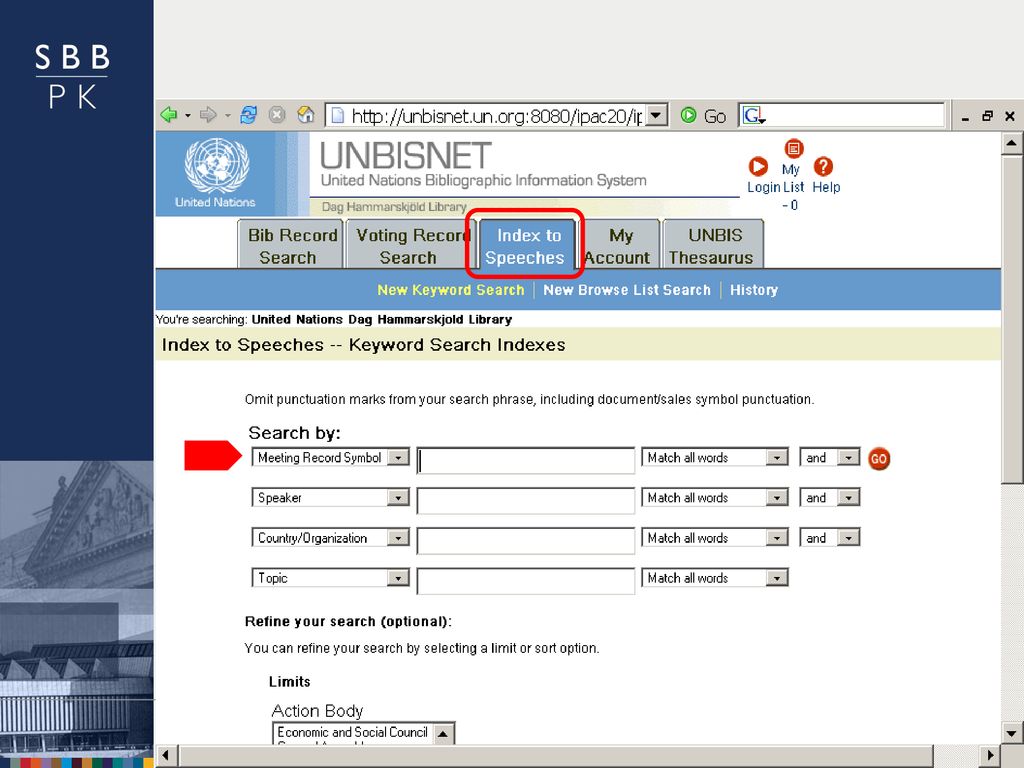Click the browser Refresh icon
The height and width of the screenshot is (768, 1024).
pos(249,116)
